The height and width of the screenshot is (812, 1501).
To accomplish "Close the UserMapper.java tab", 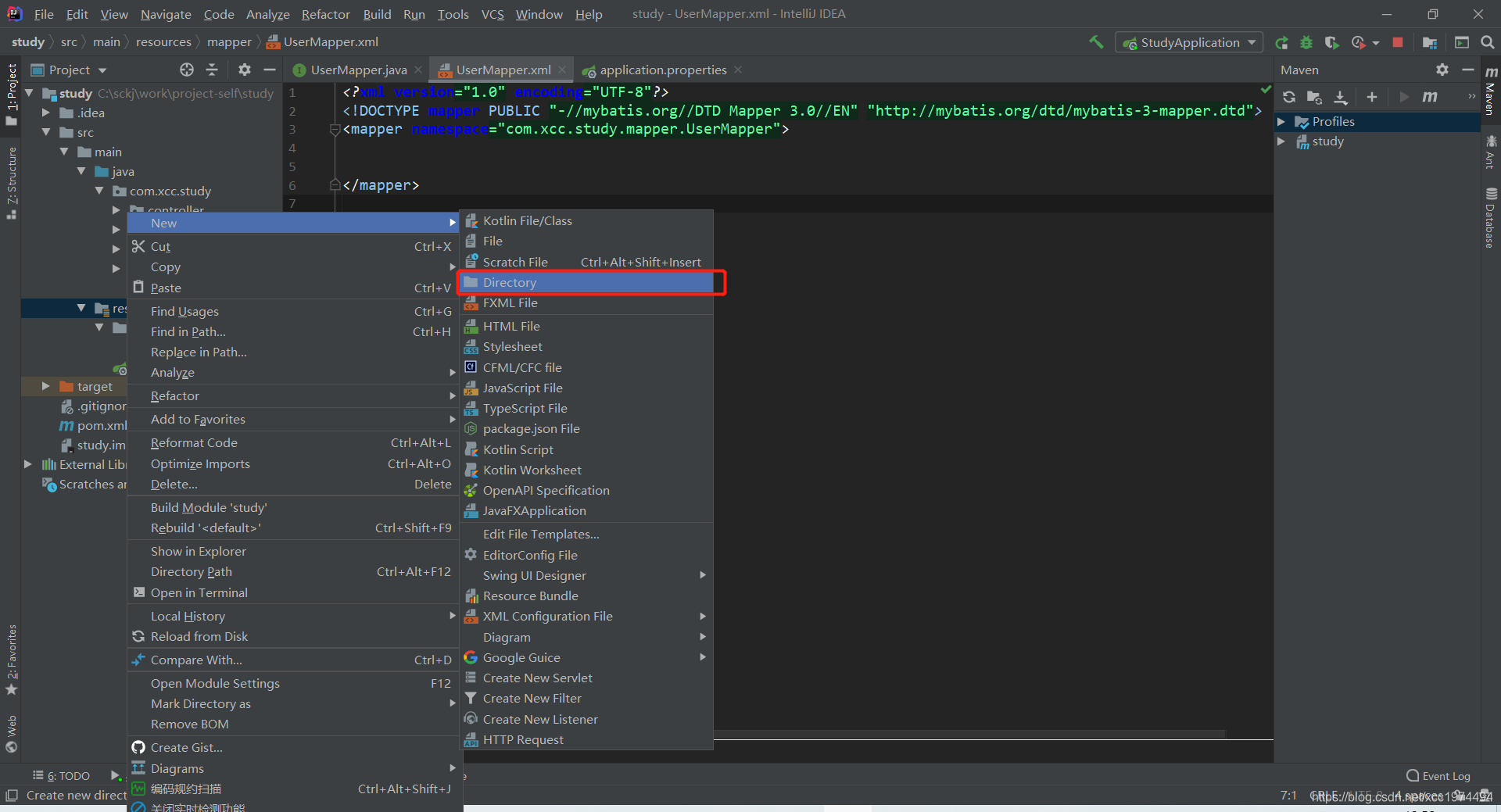I will [418, 70].
